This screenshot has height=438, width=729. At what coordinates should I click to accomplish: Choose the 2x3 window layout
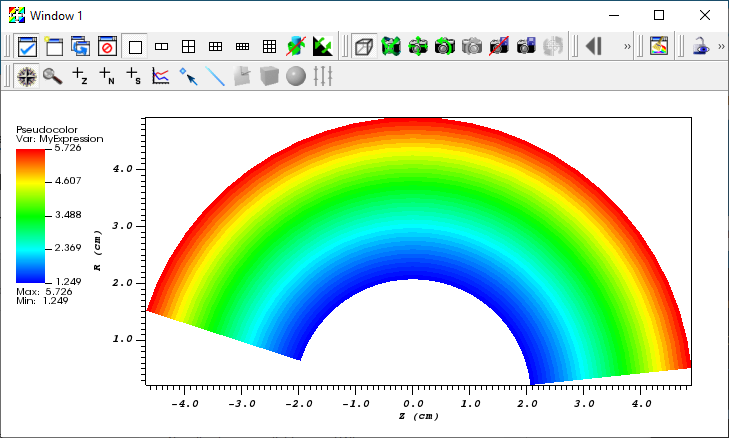pos(215,46)
